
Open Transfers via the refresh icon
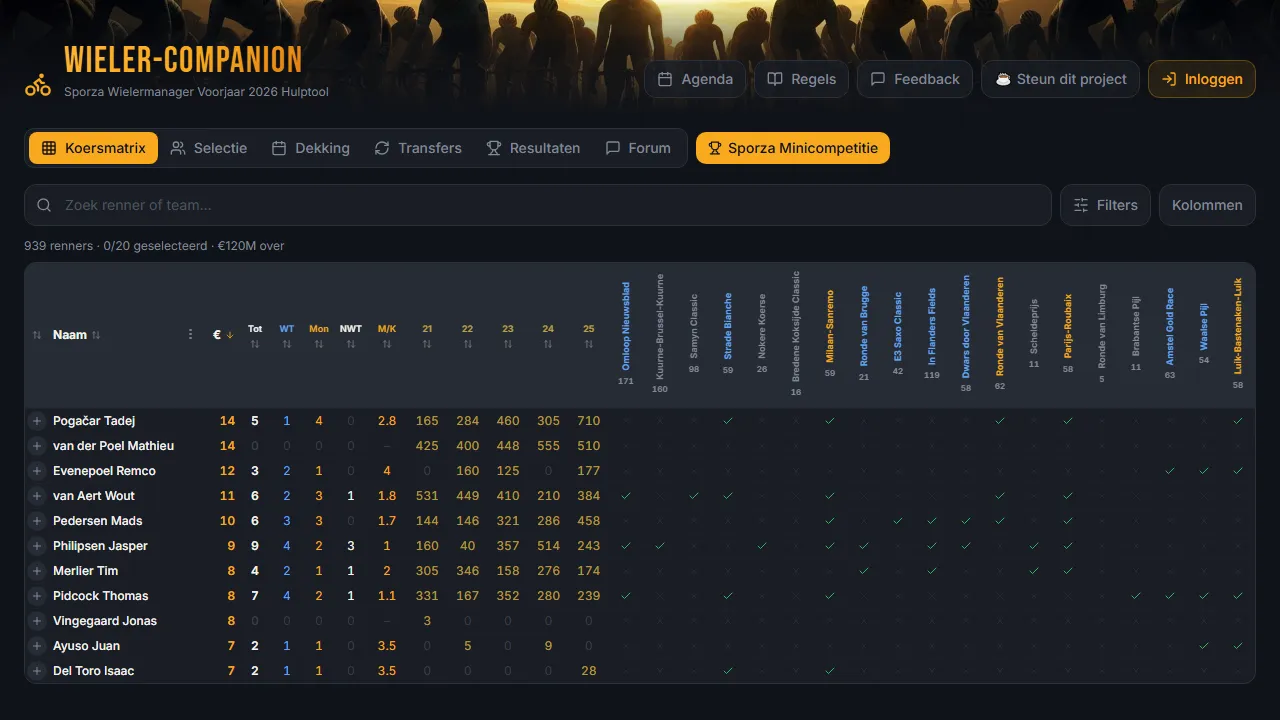[x=381, y=147]
